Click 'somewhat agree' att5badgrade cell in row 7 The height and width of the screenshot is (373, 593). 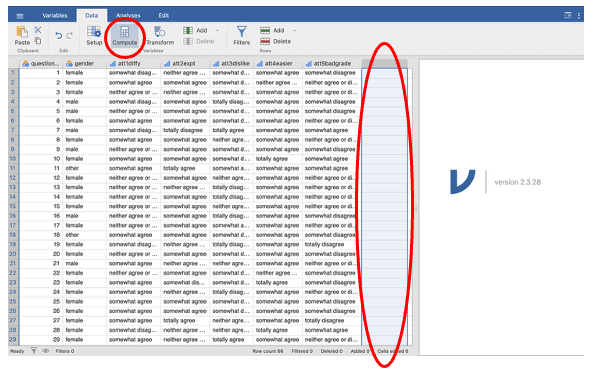click(332, 130)
